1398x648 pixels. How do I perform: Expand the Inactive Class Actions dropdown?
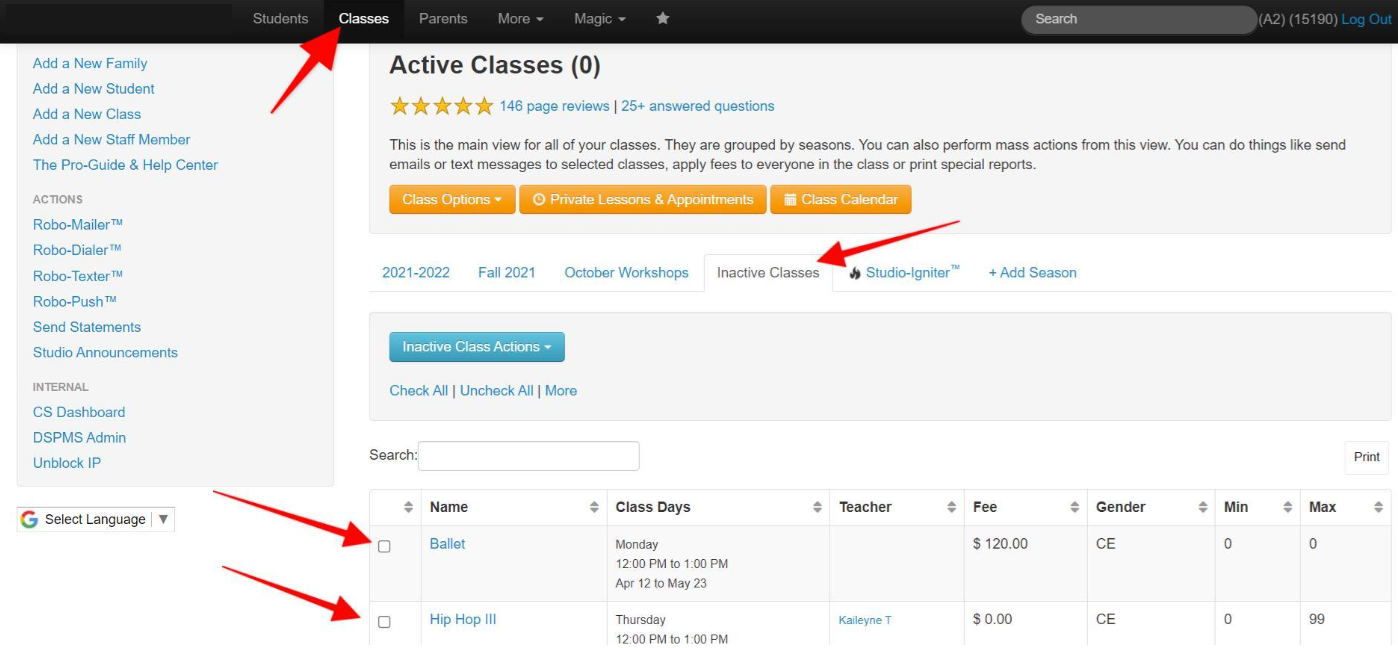click(x=477, y=347)
